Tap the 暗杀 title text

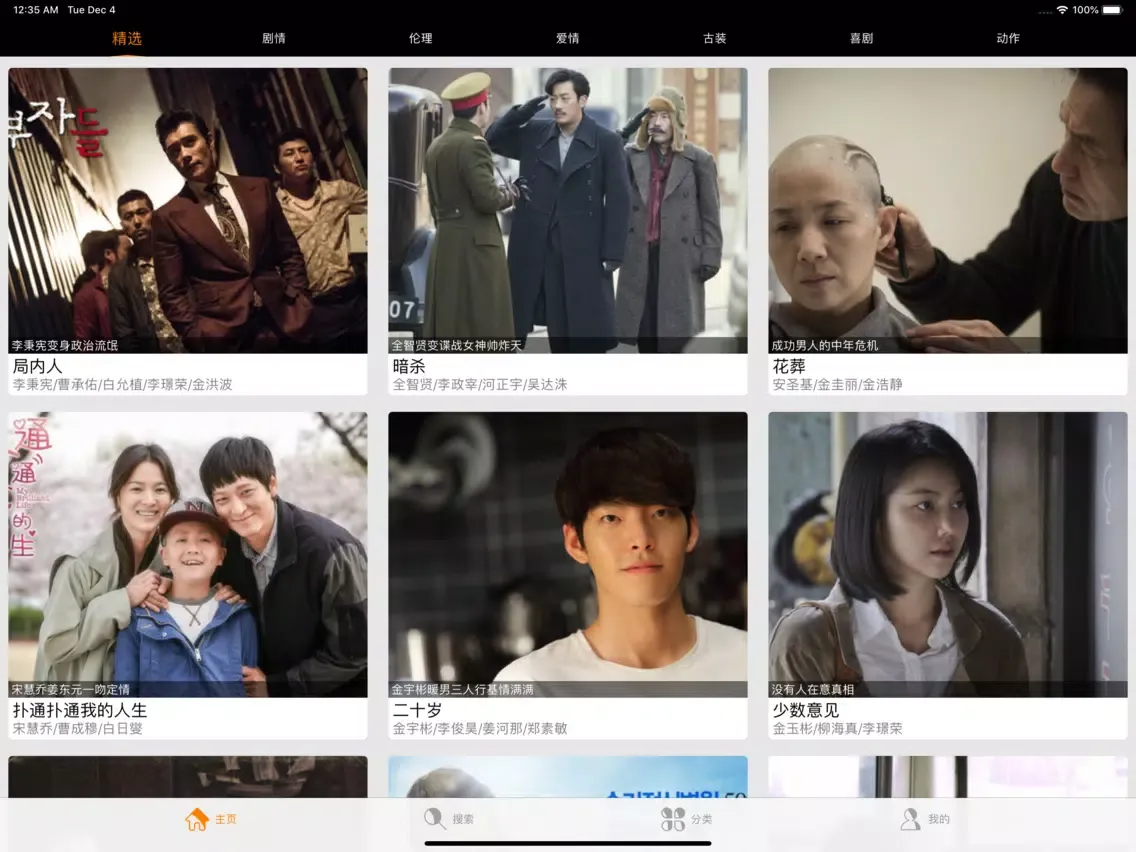[409, 367]
